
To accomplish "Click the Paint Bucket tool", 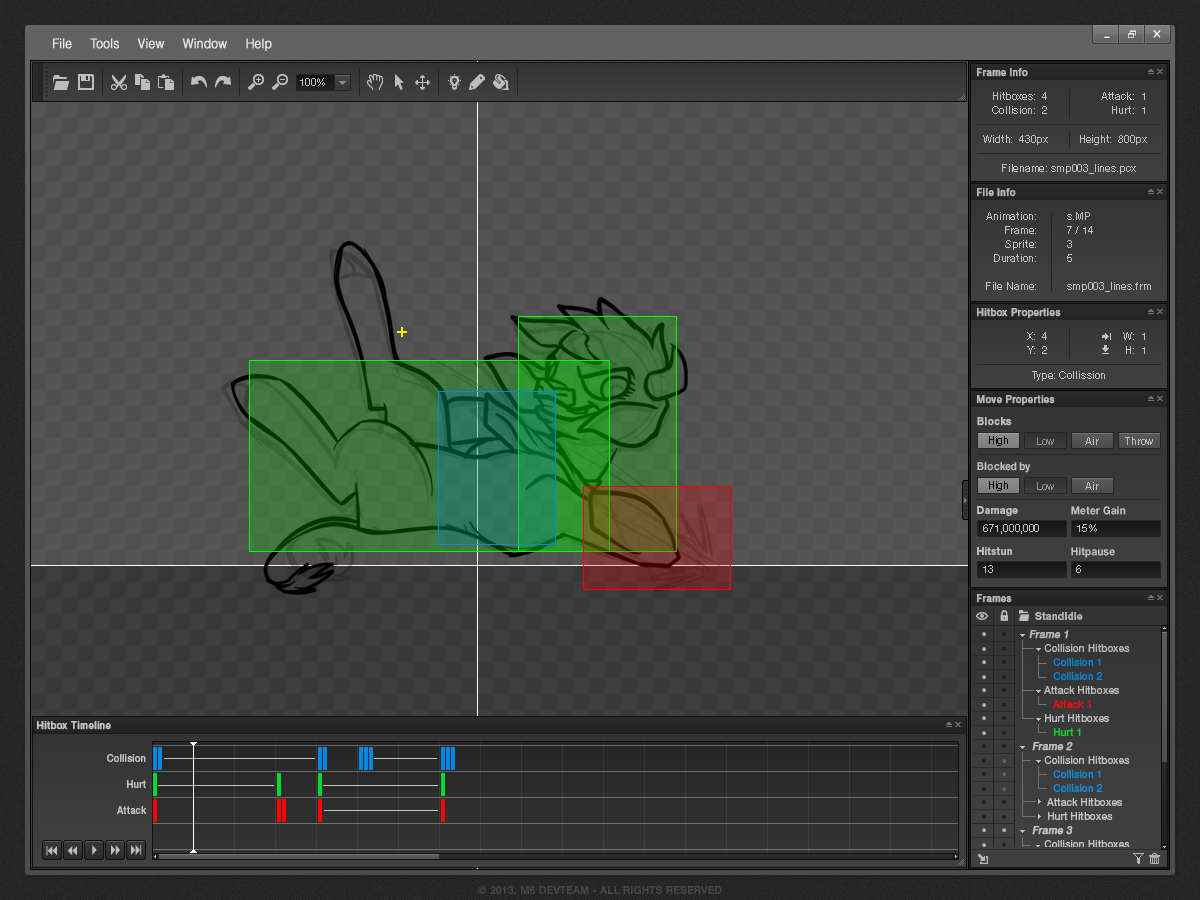I will coord(501,82).
